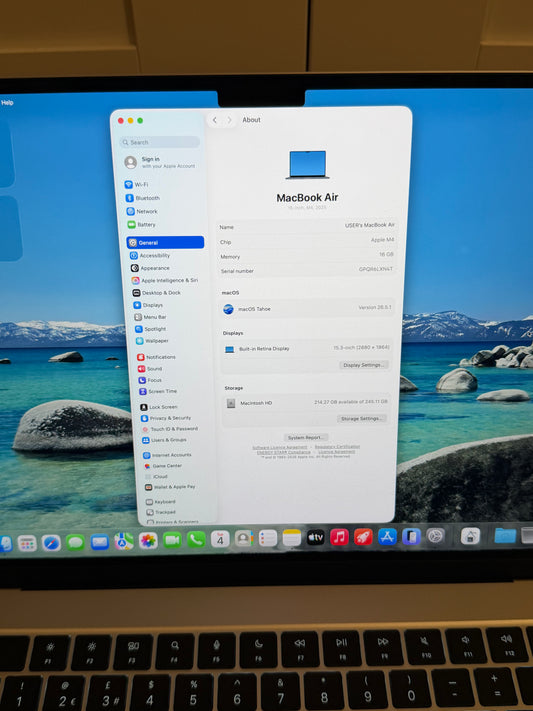Open Music from the Dock
This screenshot has height=711, width=533.
coord(339,537)
